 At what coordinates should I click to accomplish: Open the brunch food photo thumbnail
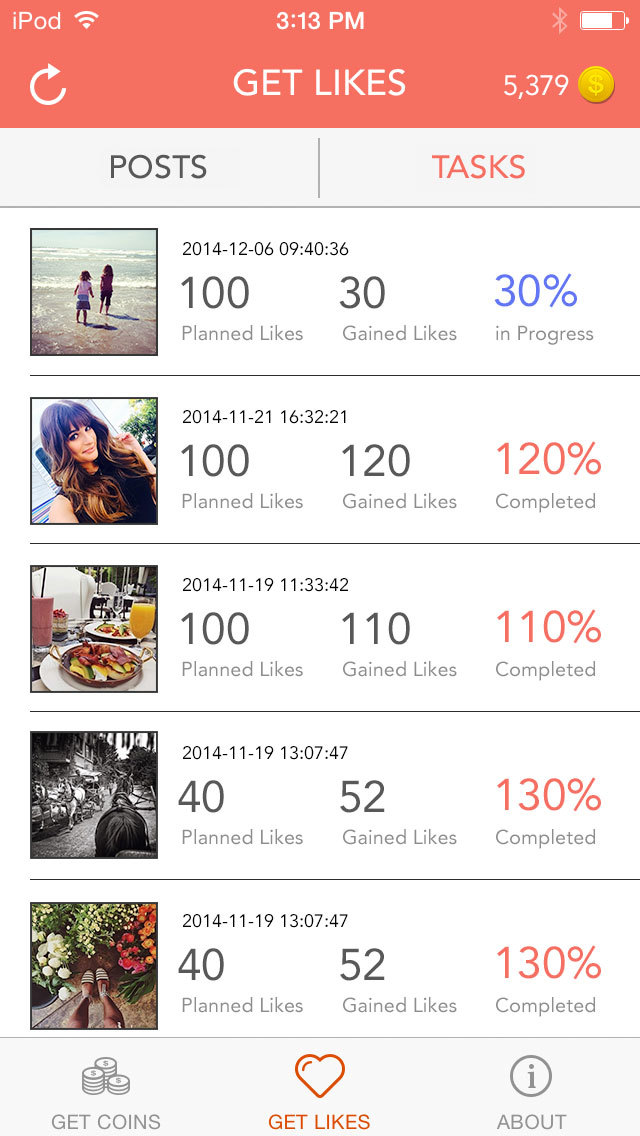(94, 628)
